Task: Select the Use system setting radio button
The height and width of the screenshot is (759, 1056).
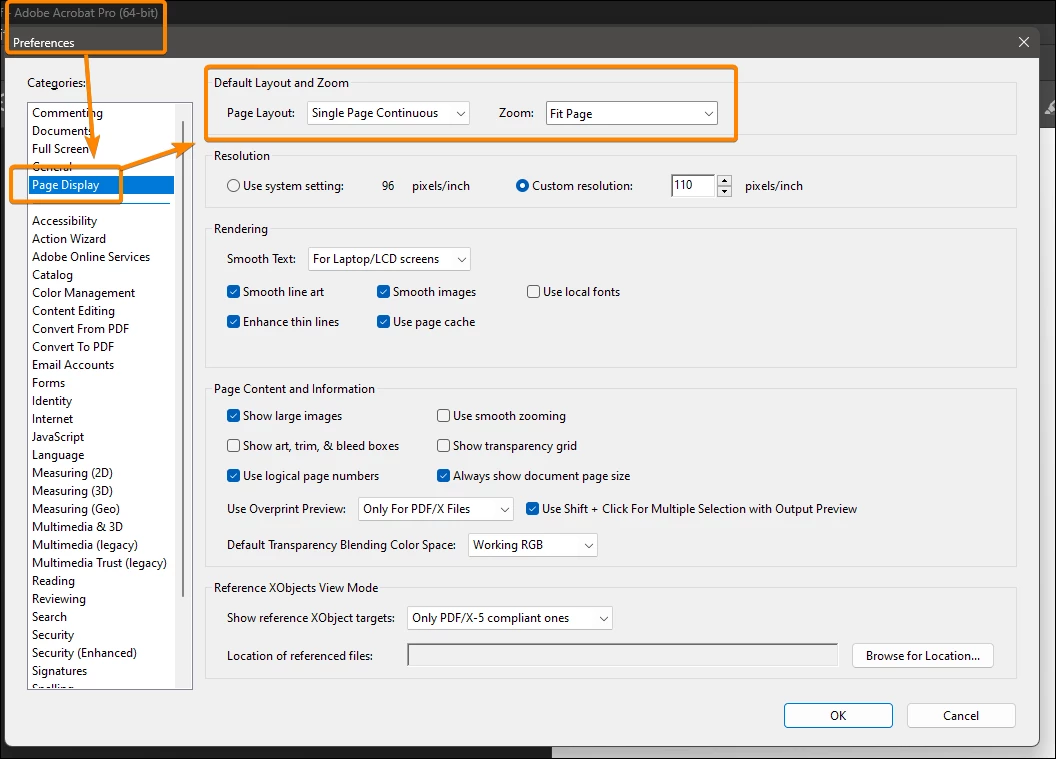Action: pyautogui.click(x=233, y=186)
